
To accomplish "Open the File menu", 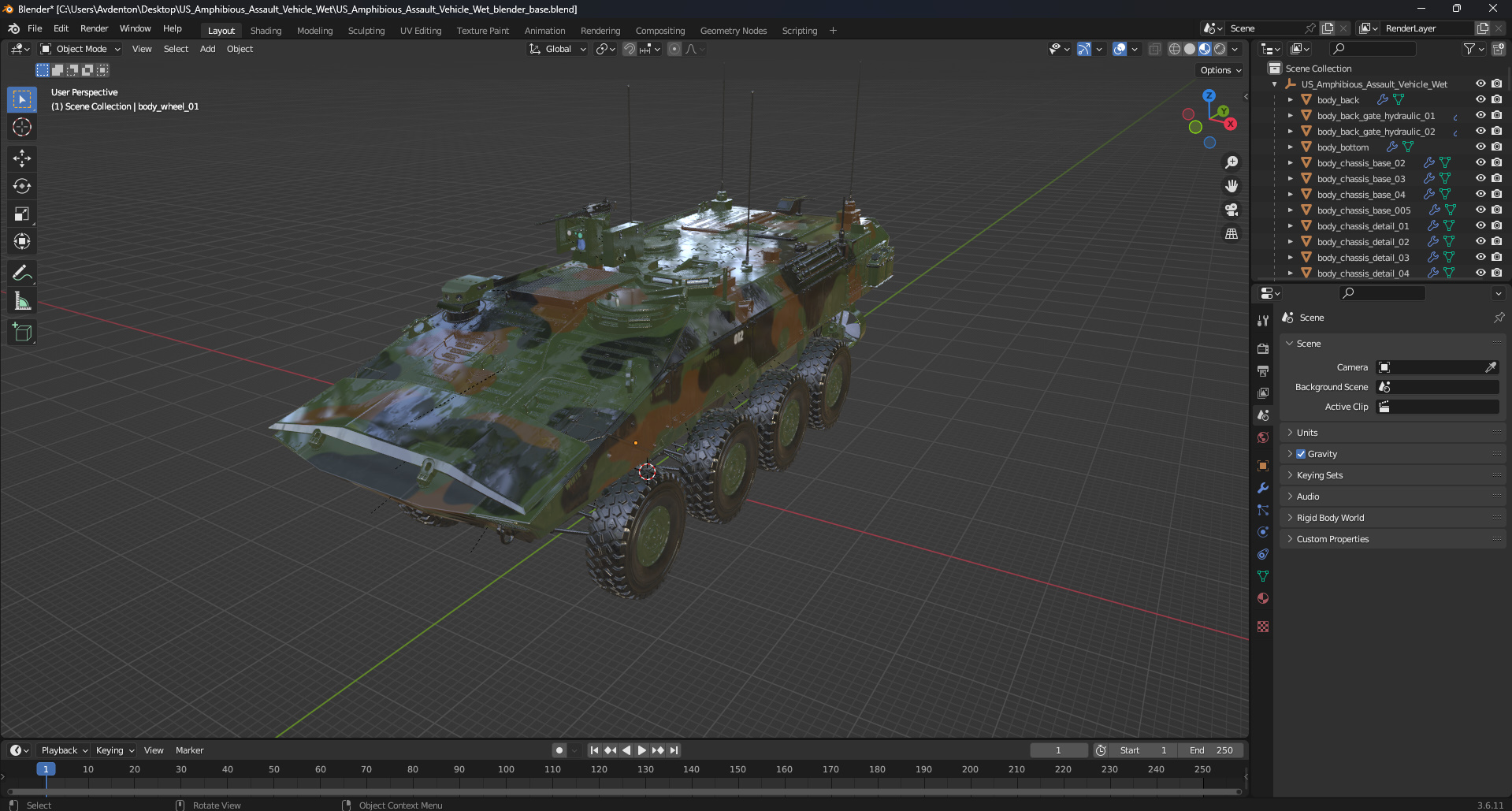I will [x=35, y=28].
